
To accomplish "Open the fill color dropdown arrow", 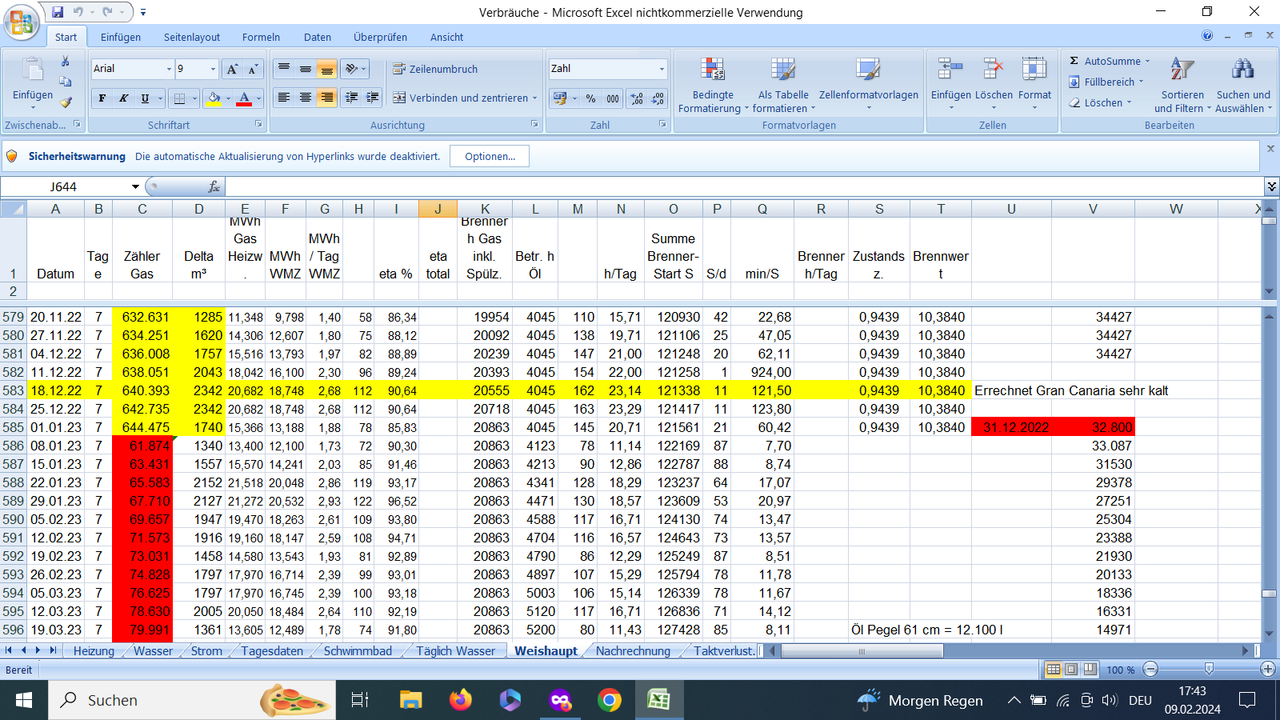I will pos(227,98).
